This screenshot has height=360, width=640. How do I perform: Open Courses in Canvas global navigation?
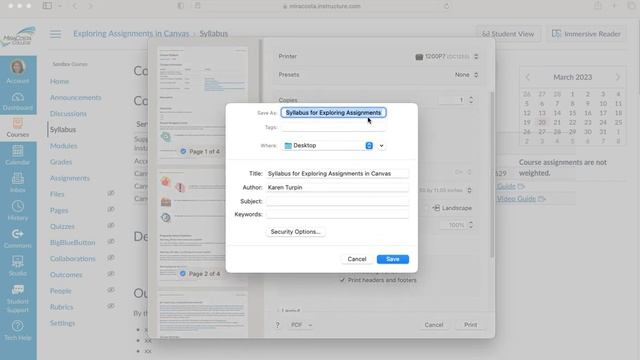click(x=18, y=128)
